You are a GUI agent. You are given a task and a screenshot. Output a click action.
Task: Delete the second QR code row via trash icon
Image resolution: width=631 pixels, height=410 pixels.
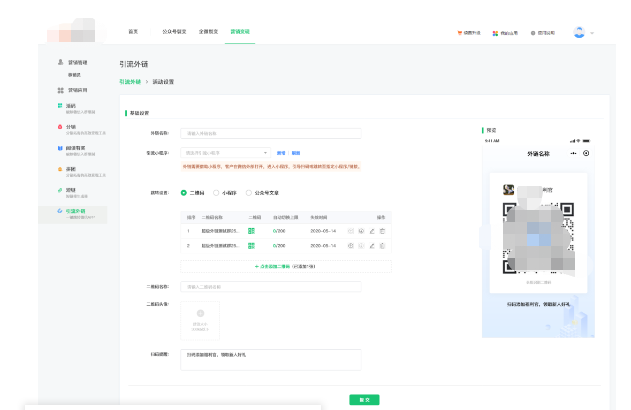(x=382, y=244)
